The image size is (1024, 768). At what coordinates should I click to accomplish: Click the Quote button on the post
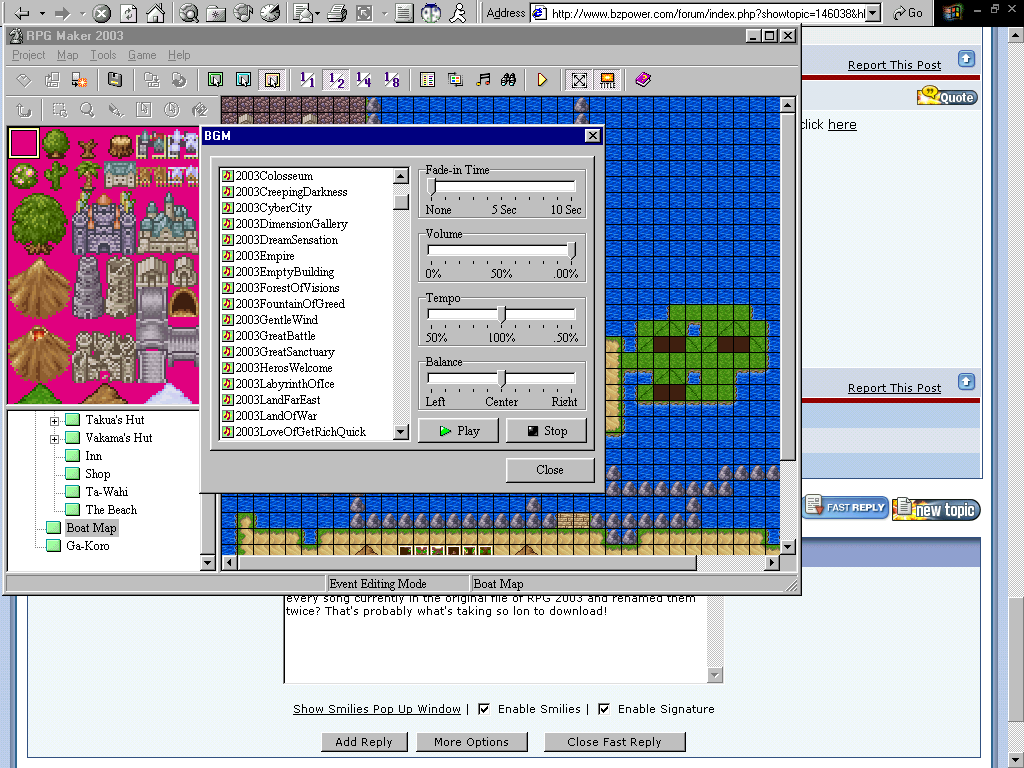click(948, 97)
